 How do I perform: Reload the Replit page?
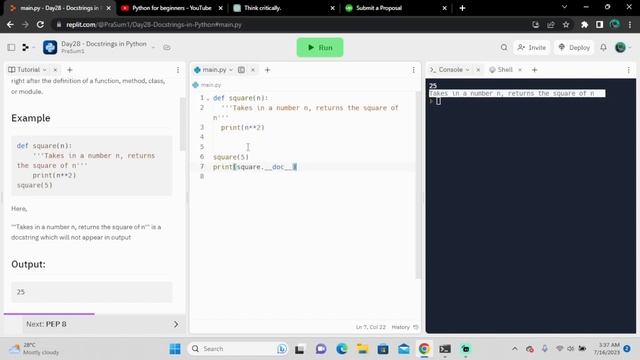click(40, 24)
